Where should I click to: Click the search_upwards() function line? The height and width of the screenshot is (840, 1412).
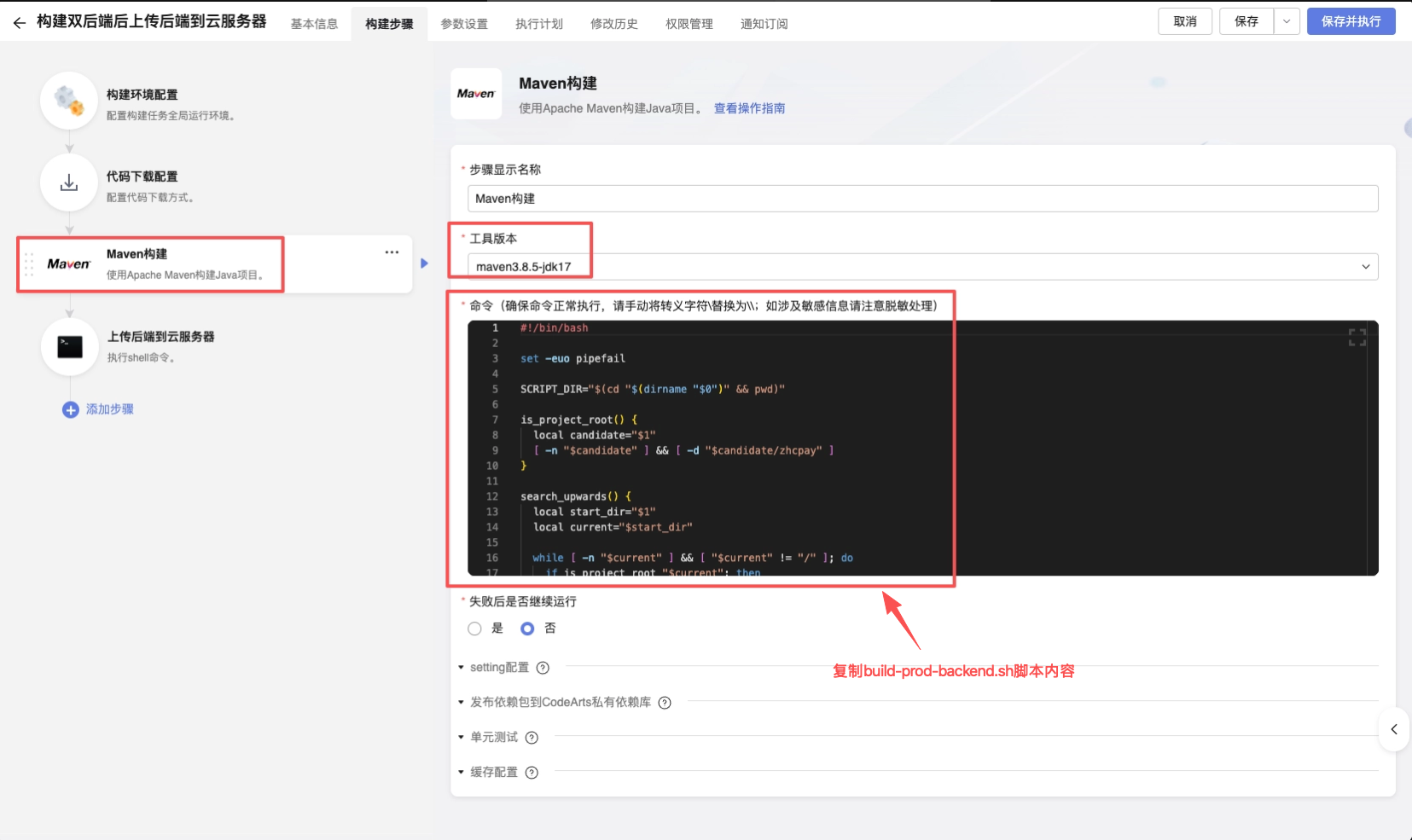point(576,496)
